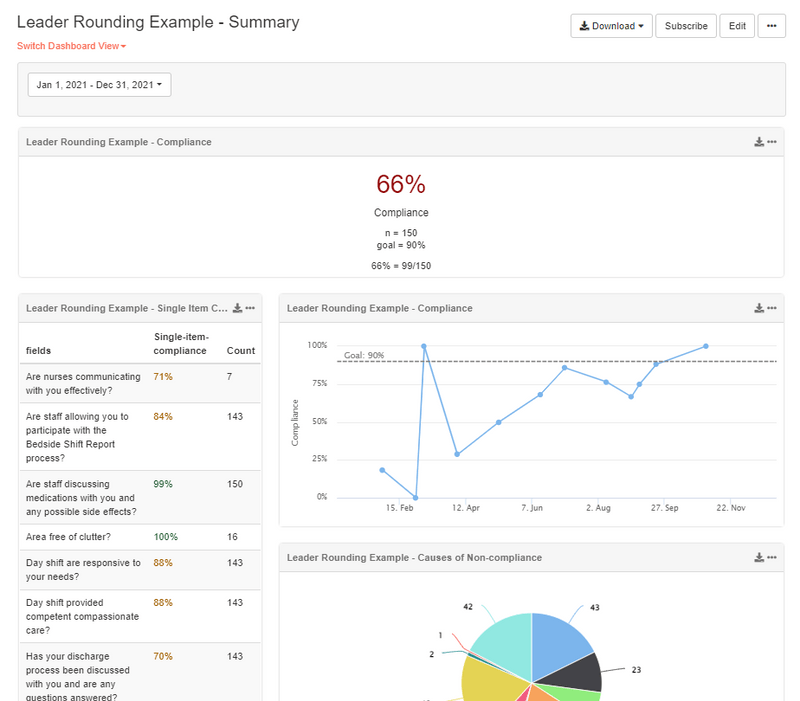Image resolution: width=800 pixels, height=701 pixels.
Task: Click download icon on top Compliance panel
Action: tap(759, 142)
